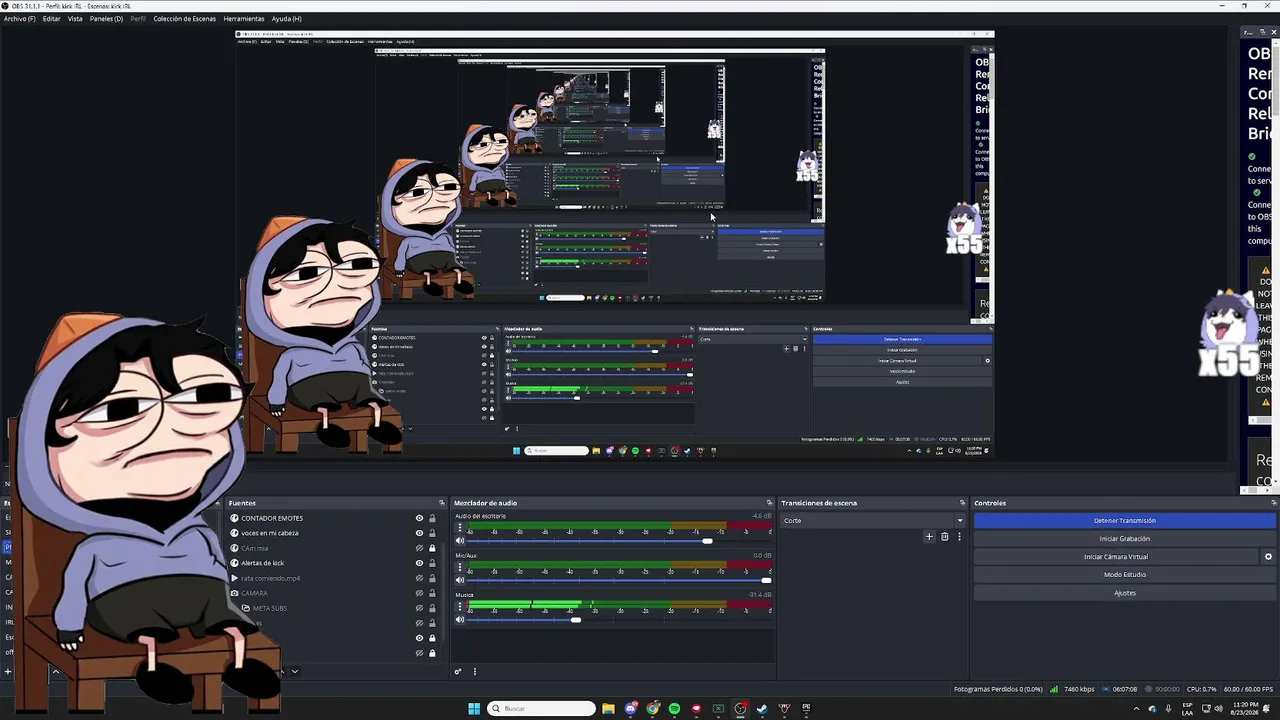Open Audio del escritorio options menu
1280x720 pixels.
pos(460,528)
